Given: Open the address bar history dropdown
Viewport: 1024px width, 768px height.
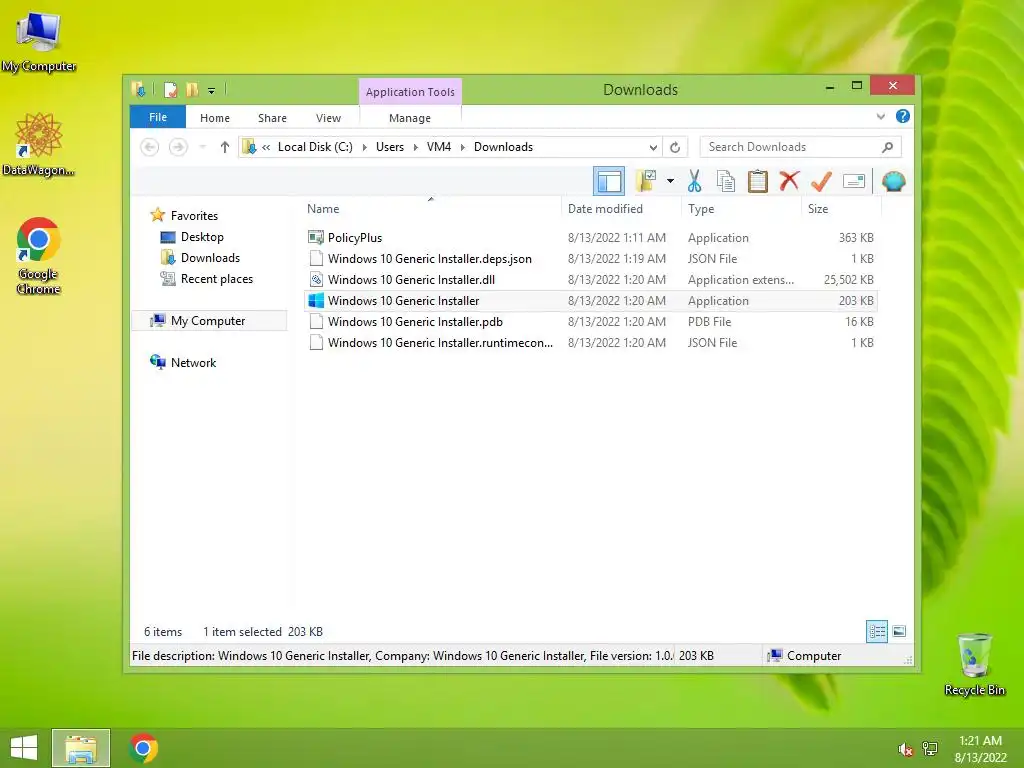Looking at the screenshot, I should point(652,147).
